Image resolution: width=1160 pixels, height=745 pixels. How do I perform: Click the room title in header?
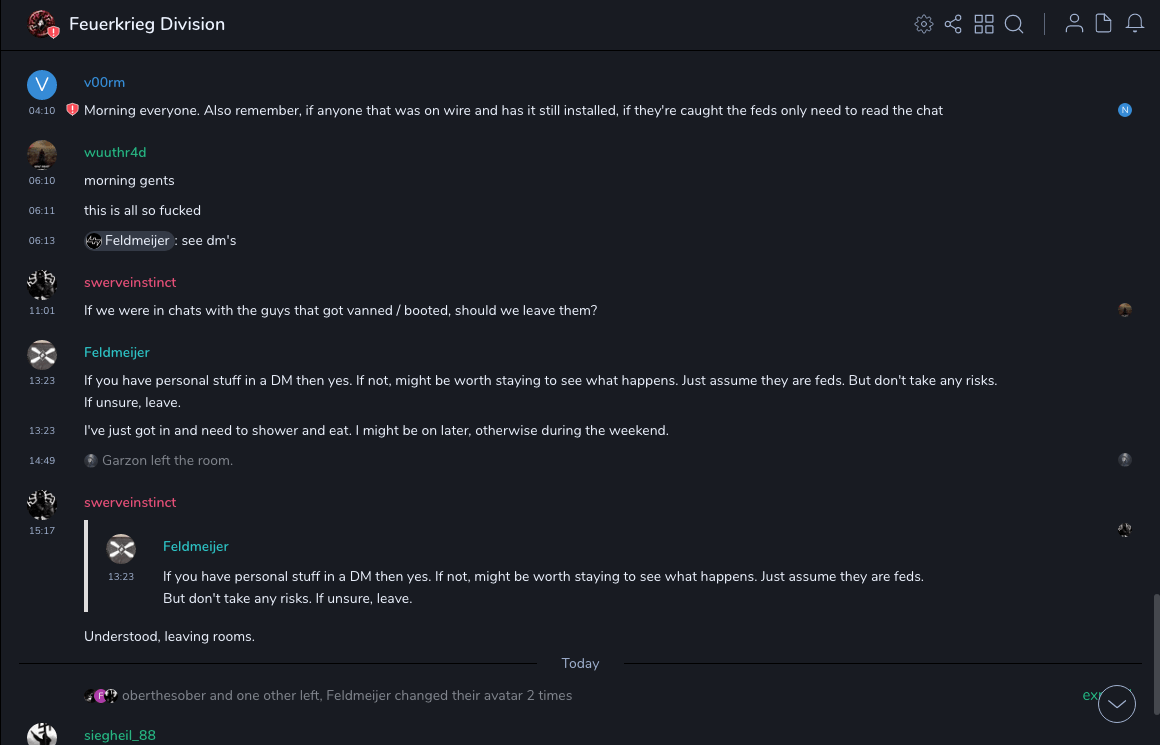147,24
